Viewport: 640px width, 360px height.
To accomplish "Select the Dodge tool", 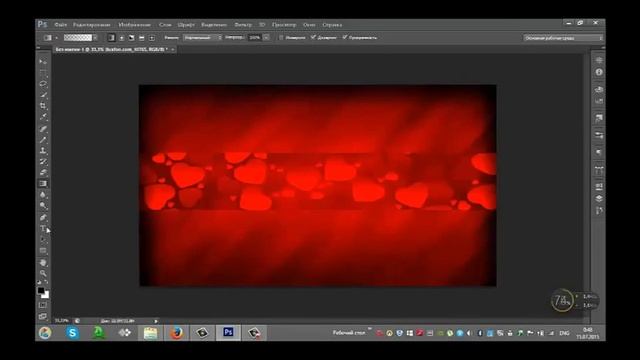I will 43,206.
